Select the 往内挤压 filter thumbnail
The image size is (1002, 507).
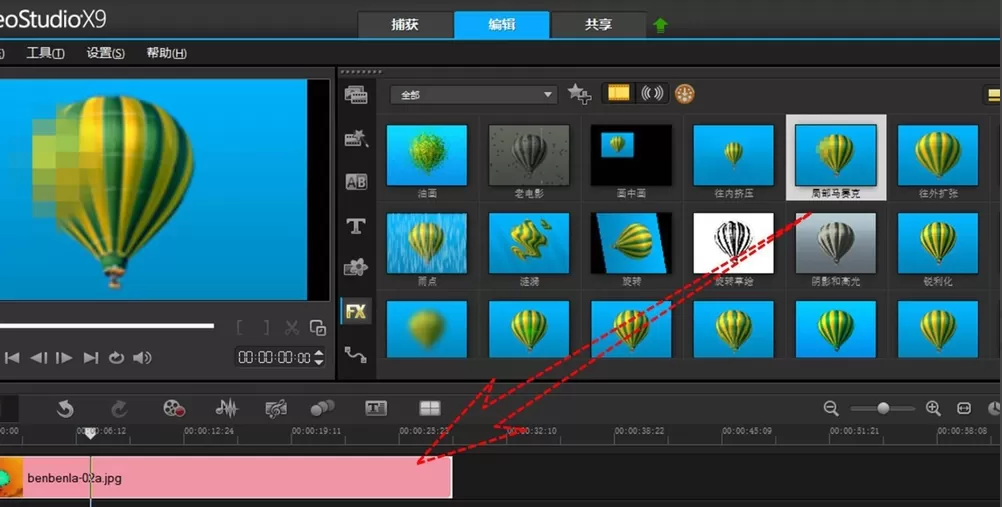coord(734,155)
